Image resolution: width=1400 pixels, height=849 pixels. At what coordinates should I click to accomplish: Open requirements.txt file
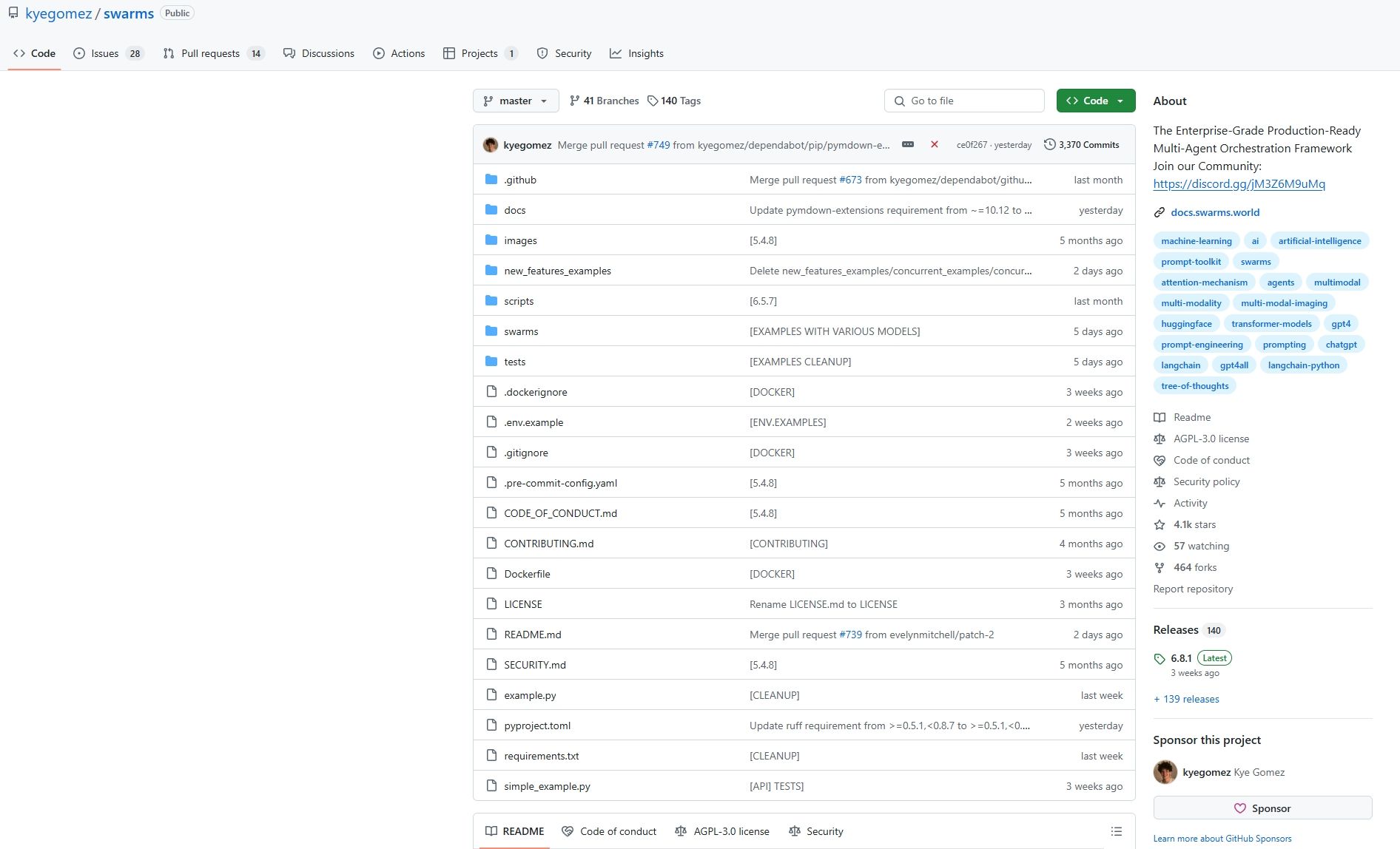(541, 756)
